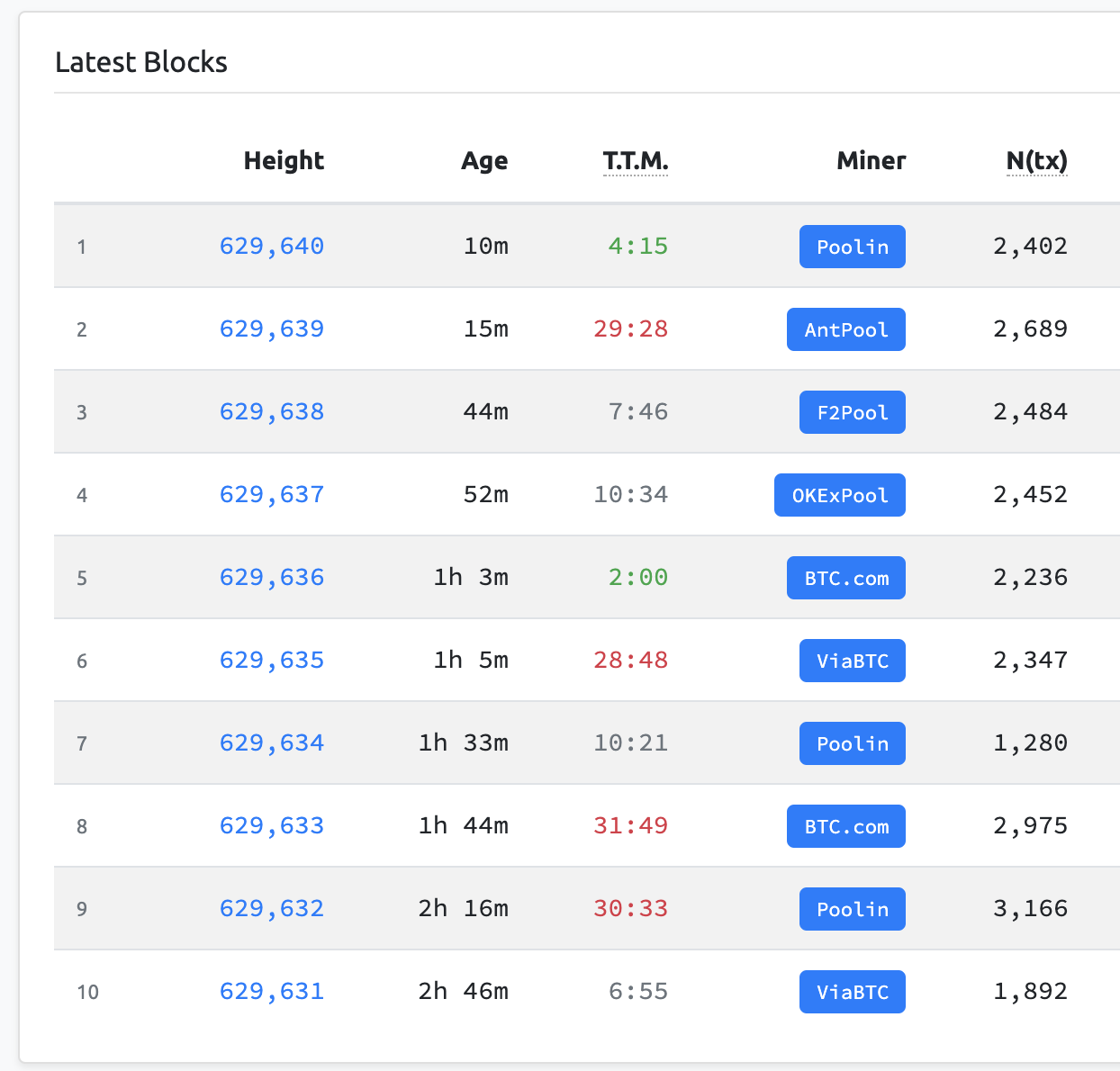Click the Miner column header

872,160
